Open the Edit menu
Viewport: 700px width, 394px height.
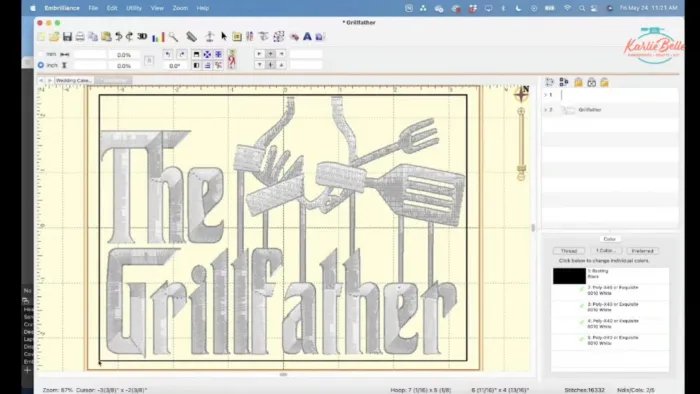tap(112, 8)
